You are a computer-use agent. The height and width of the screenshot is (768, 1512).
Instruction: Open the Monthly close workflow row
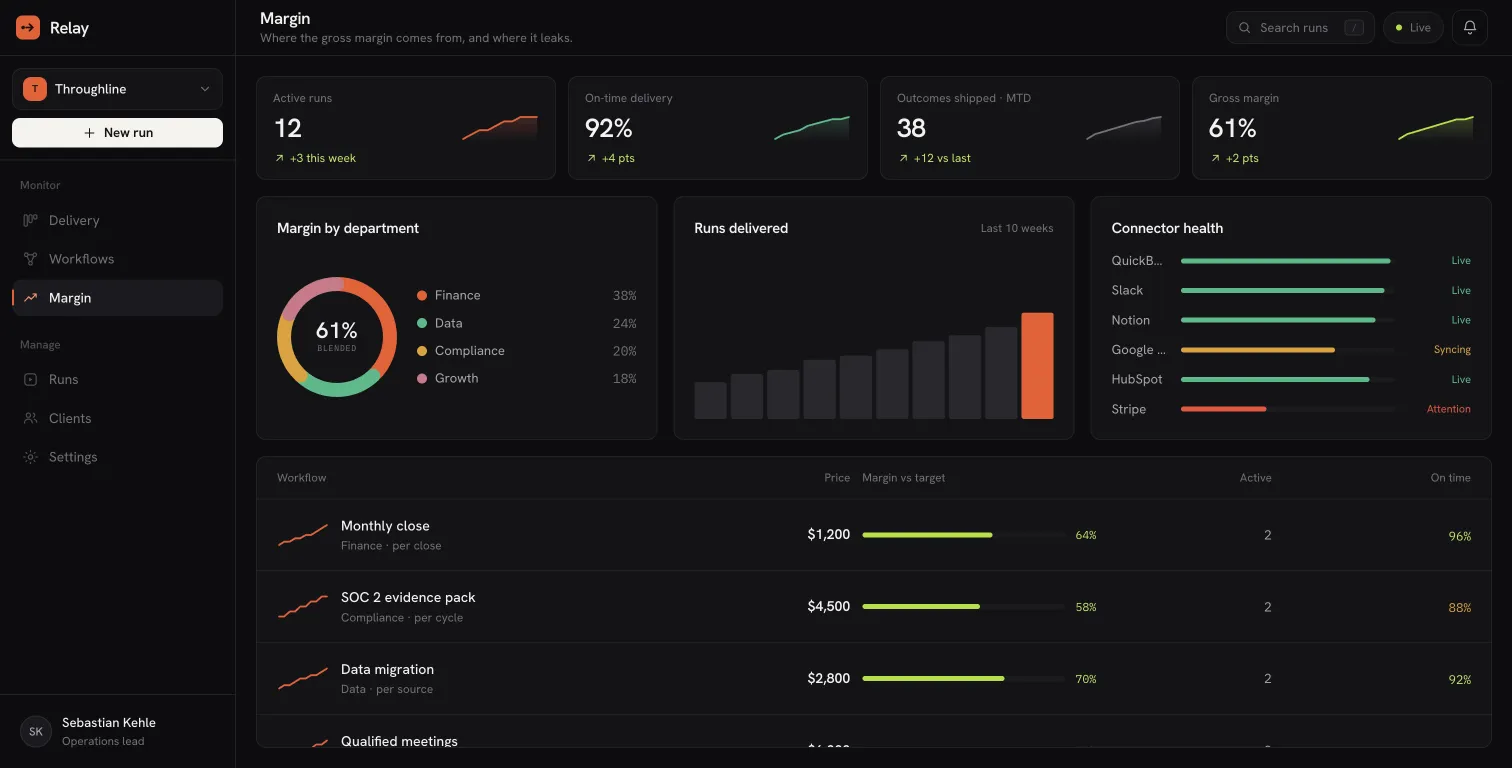(x=874, y=535)
